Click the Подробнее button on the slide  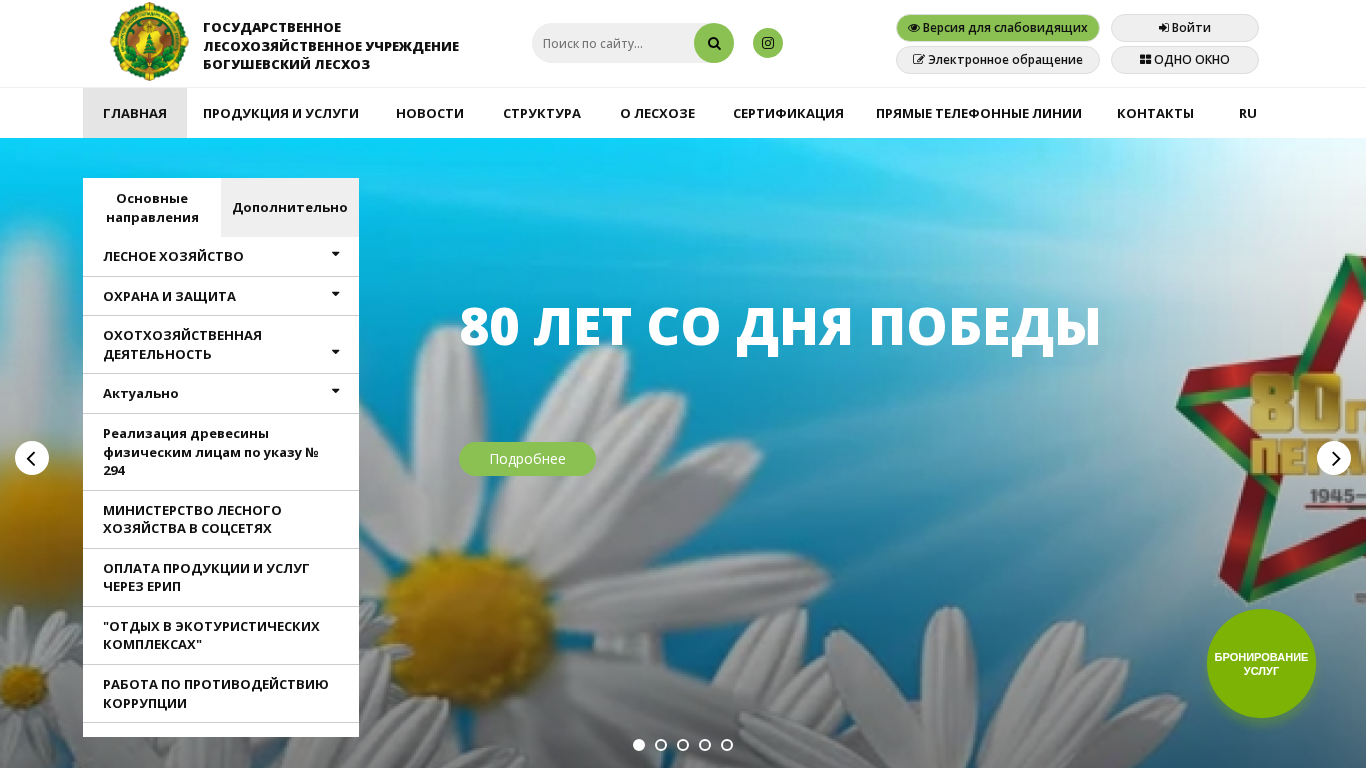point(527,459)
